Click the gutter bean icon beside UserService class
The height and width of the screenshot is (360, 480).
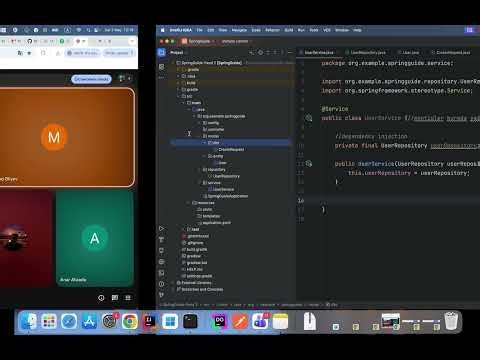point(309,118)
